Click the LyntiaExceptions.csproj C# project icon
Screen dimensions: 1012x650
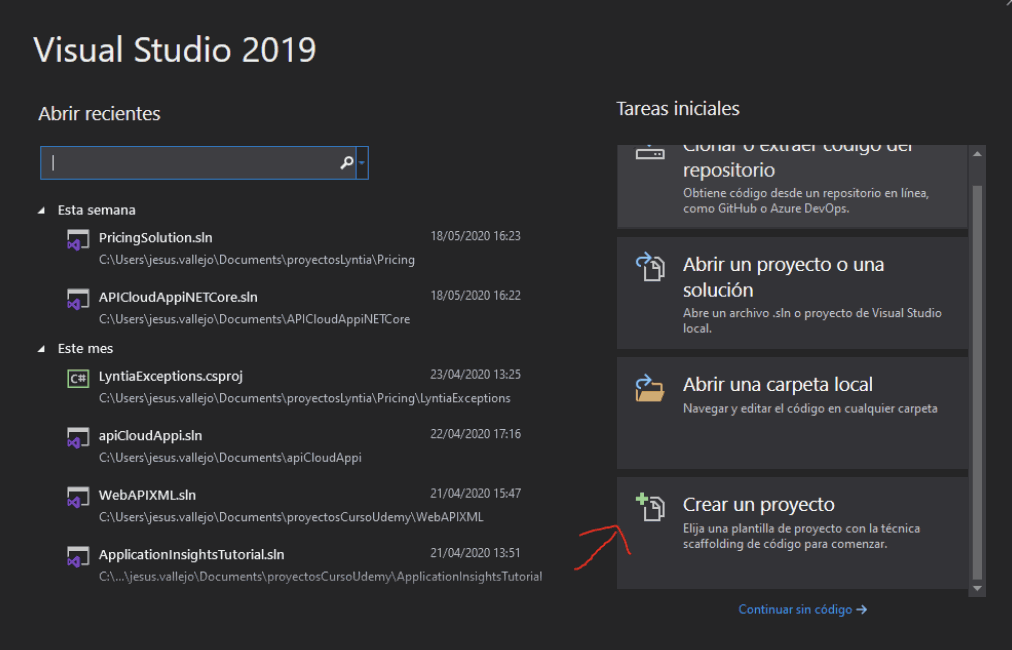point(78,378)
